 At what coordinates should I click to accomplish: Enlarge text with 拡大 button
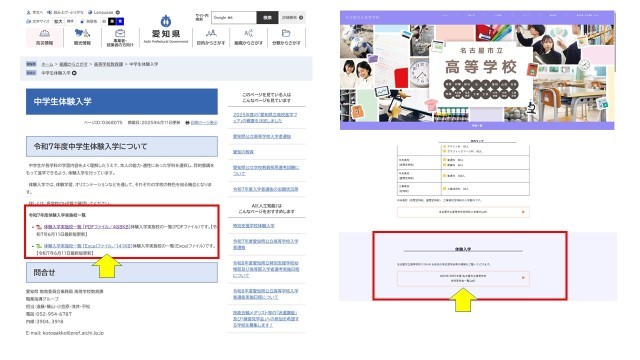pyautogui.click(x=58, y=21)
